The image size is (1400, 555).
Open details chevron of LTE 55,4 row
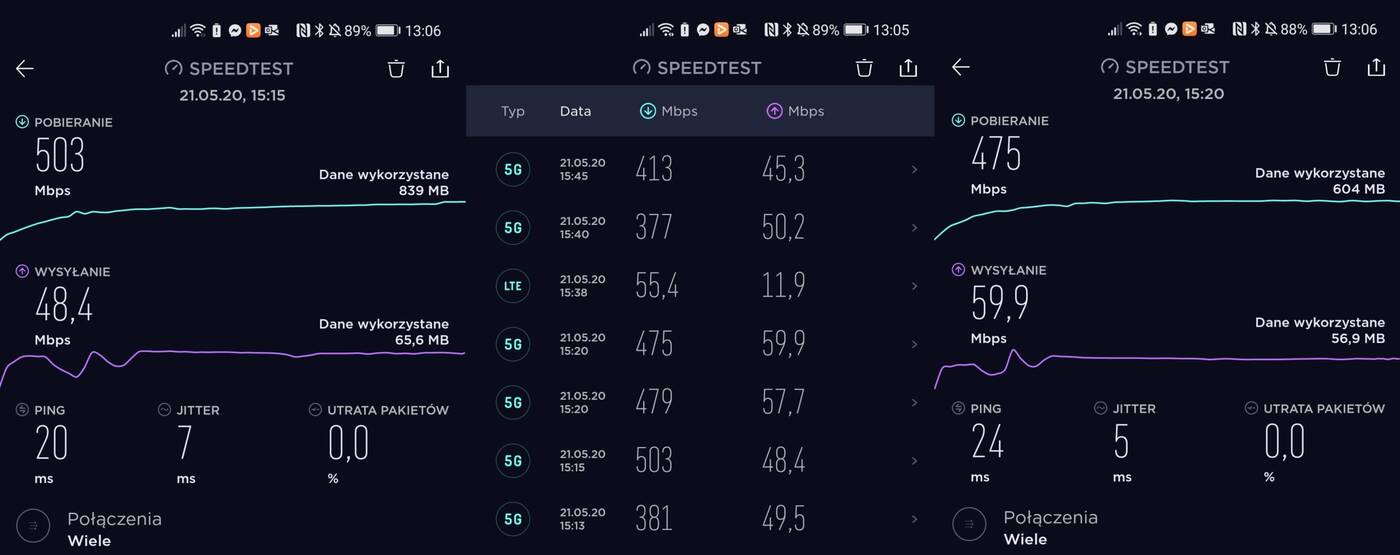pyautogui.click(x=914, y=286)
